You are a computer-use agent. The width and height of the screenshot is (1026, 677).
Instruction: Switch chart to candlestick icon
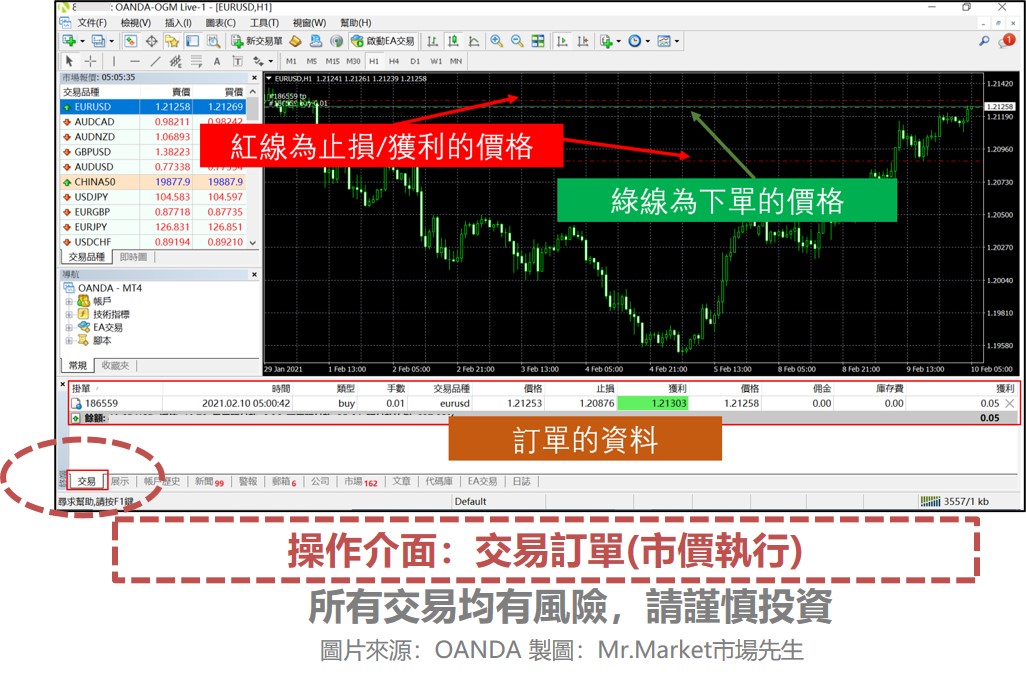pyautogui.click(x=453, y=41)
